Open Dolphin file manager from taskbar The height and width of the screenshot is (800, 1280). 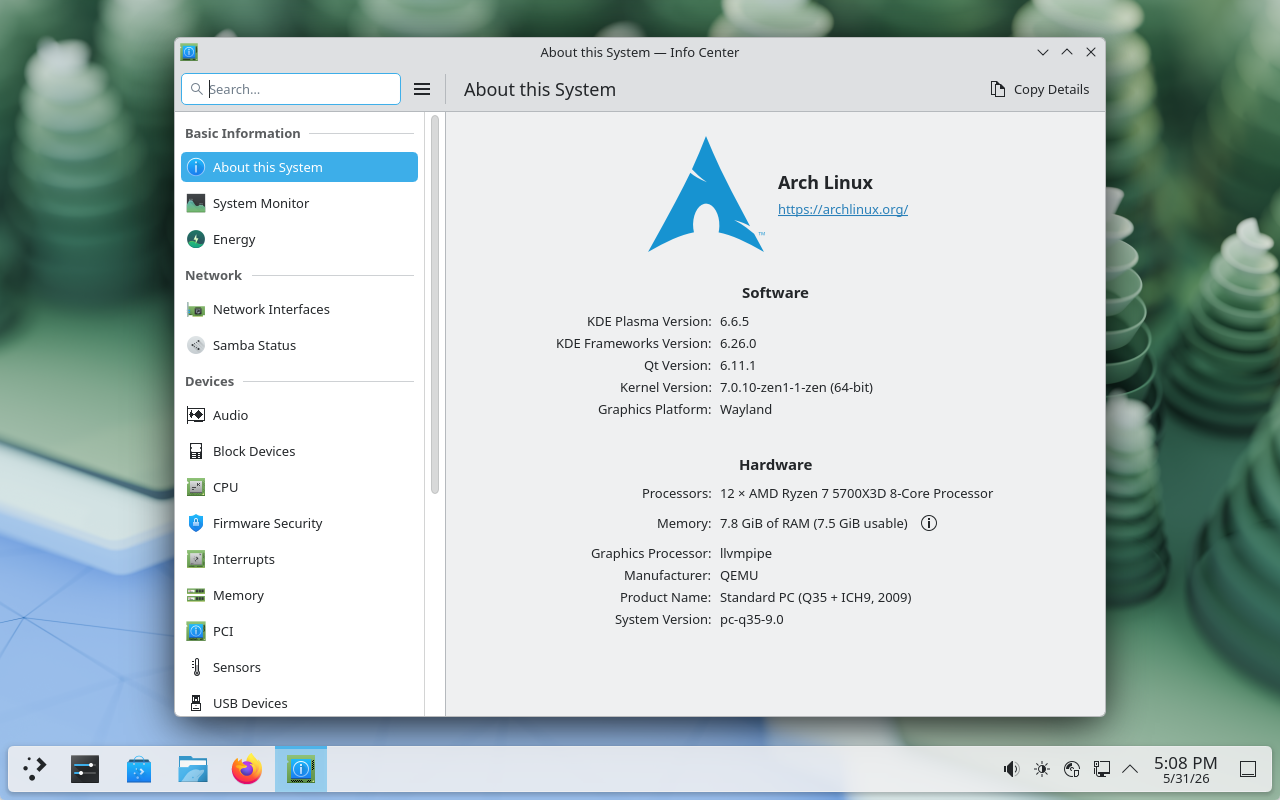click(x=193, y=769)
